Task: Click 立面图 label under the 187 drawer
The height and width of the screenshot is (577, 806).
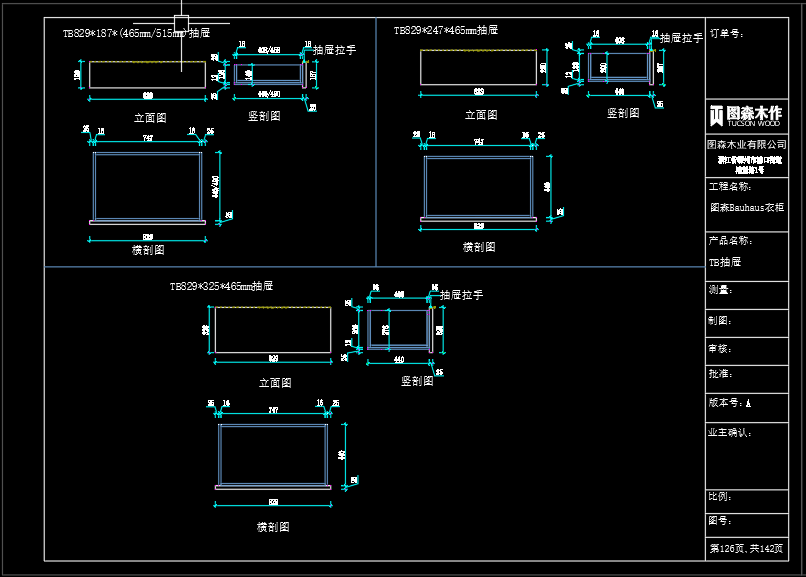Action: (x=150, y=118)
